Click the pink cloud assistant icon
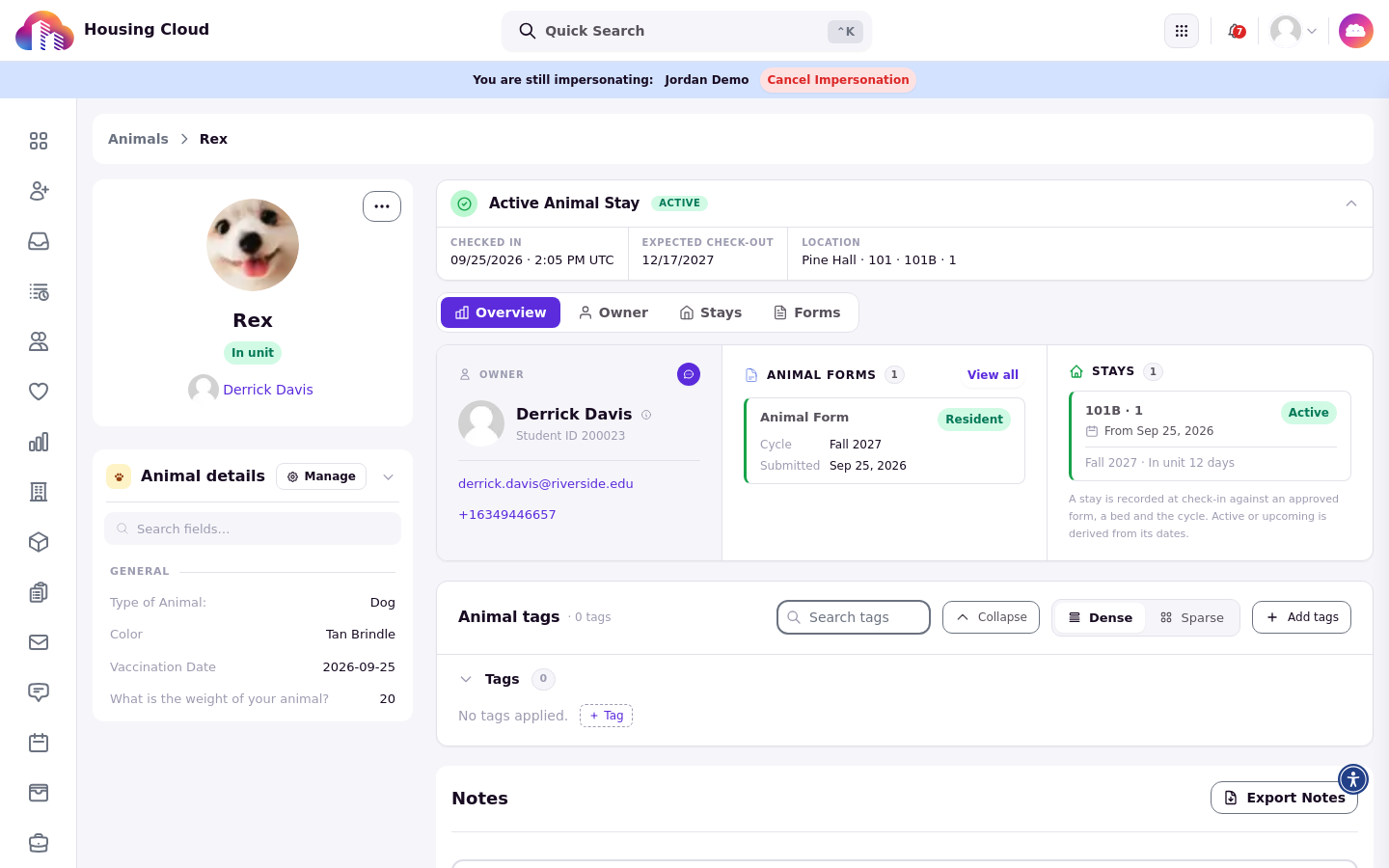 [1356, 31]
